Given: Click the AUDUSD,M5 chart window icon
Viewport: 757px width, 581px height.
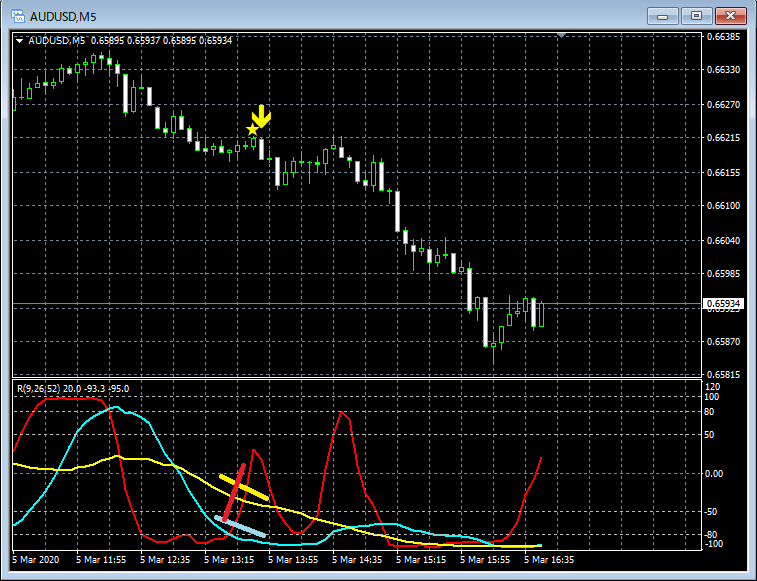Looking at the screenshot, I should pyautogui.click(x=18, y=16).
